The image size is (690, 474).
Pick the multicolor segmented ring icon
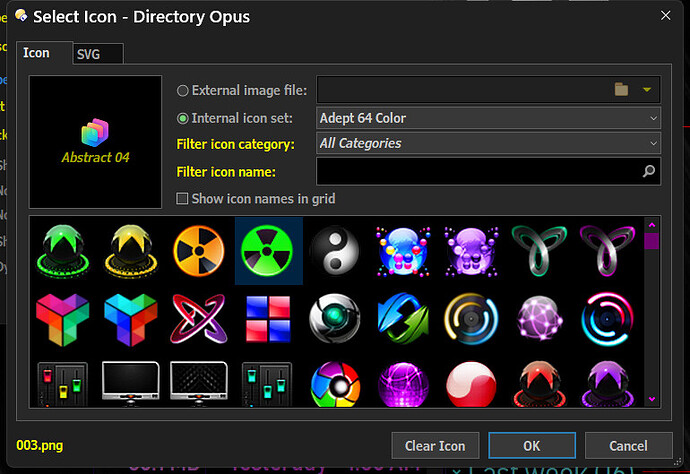pyautogui.click(x=335, y=384)
